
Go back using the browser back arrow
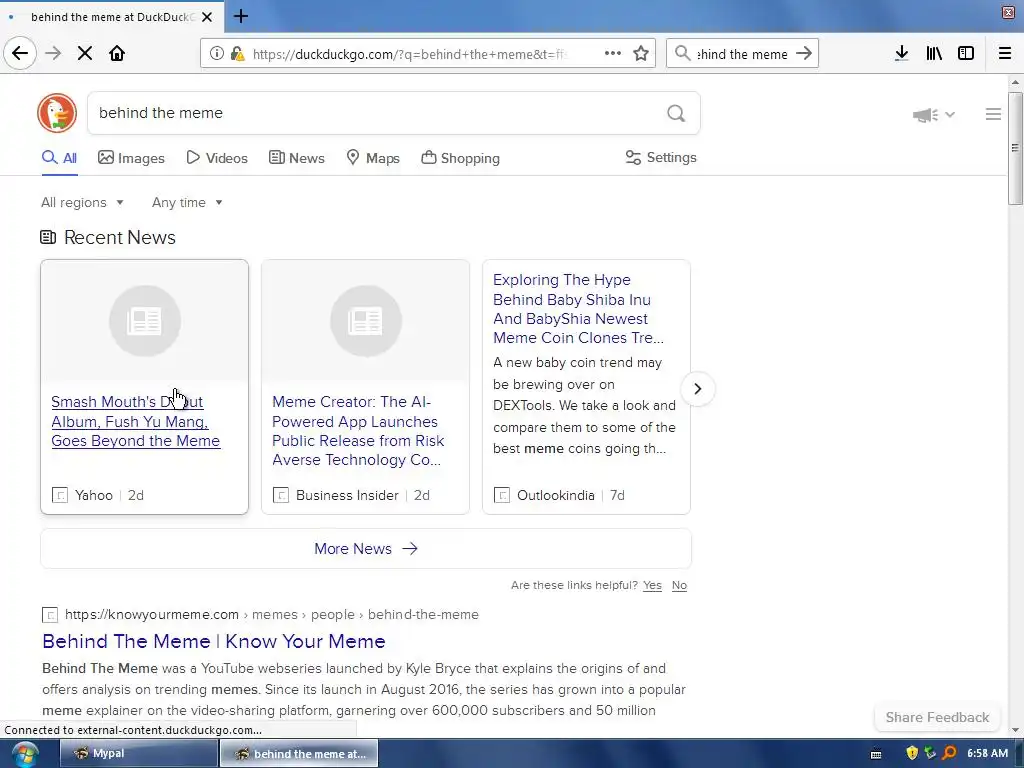click(20, 53)
